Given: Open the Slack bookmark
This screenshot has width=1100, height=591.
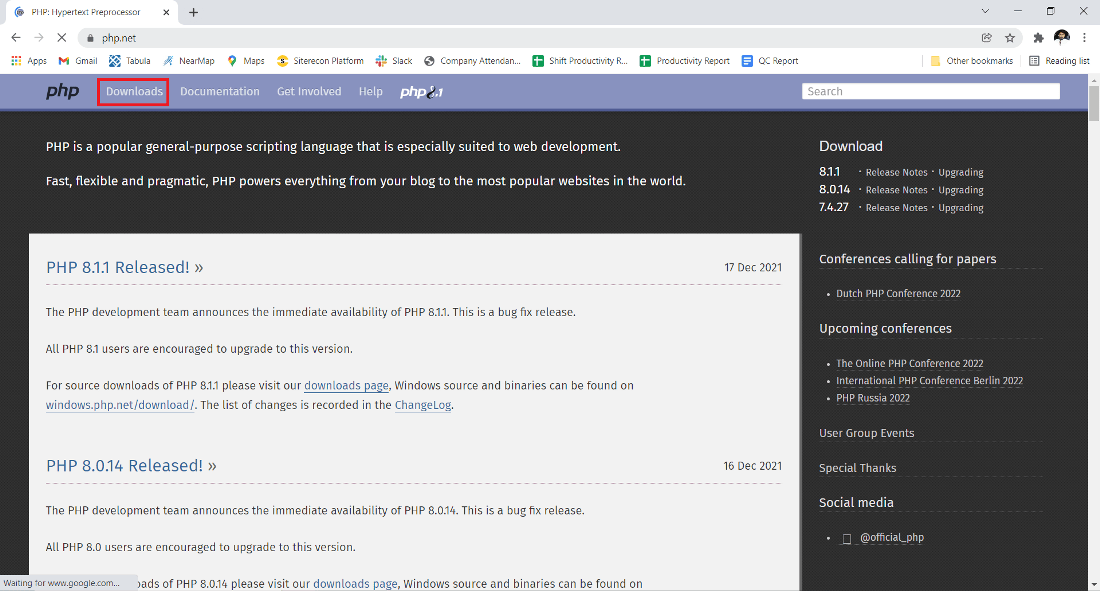Looking at the screenshot, I should click(x=394, y=61).
